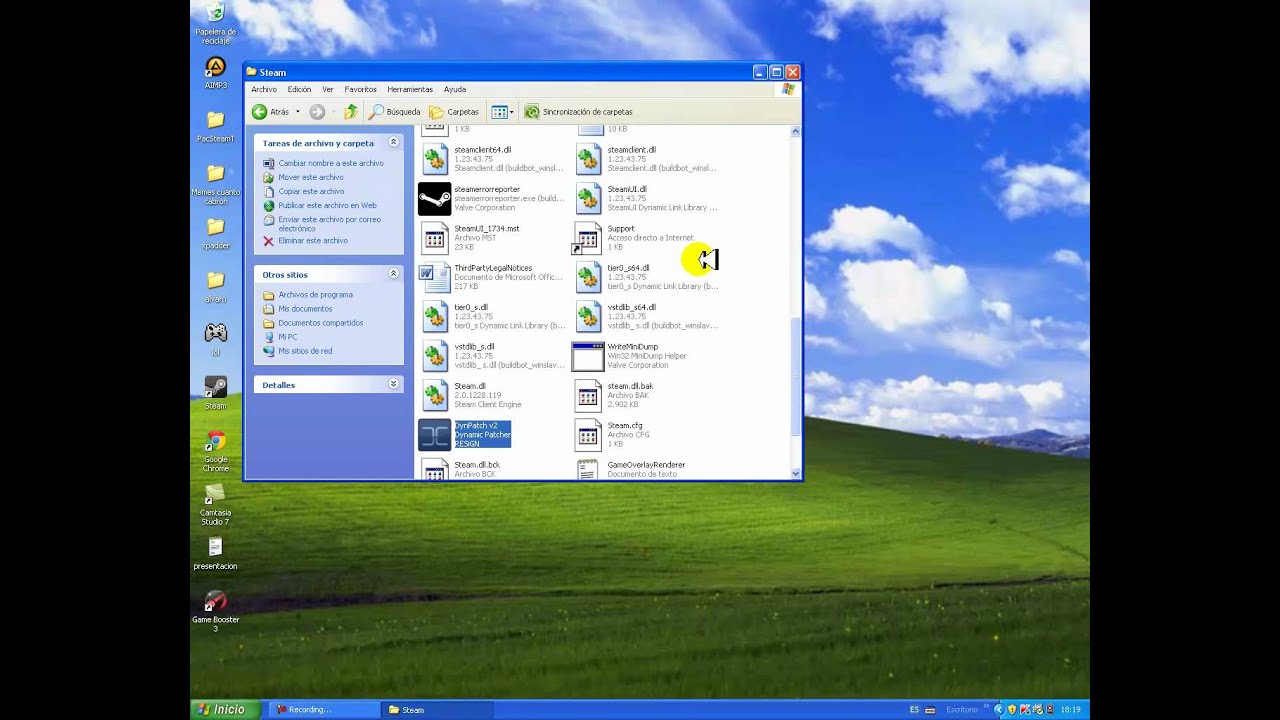
Task: Click scrollbar up arrow in file list
Action: click(x=796, y=131)
